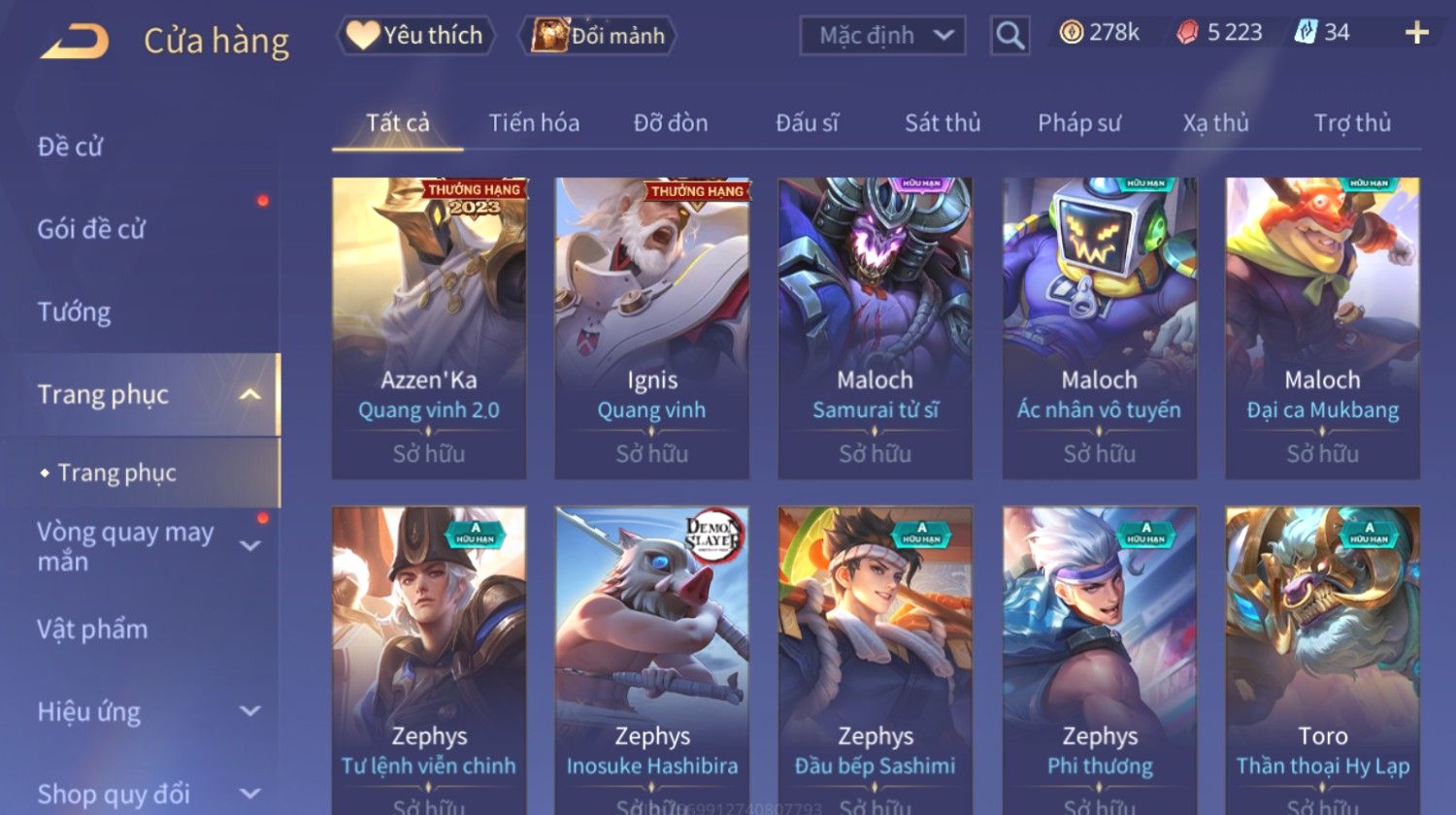Viewport: 1456px width, 815px height.
Task: Open the Zephys Inosuke Hashibira skin card
Action: pyautogui.click(x=652, y=660)
